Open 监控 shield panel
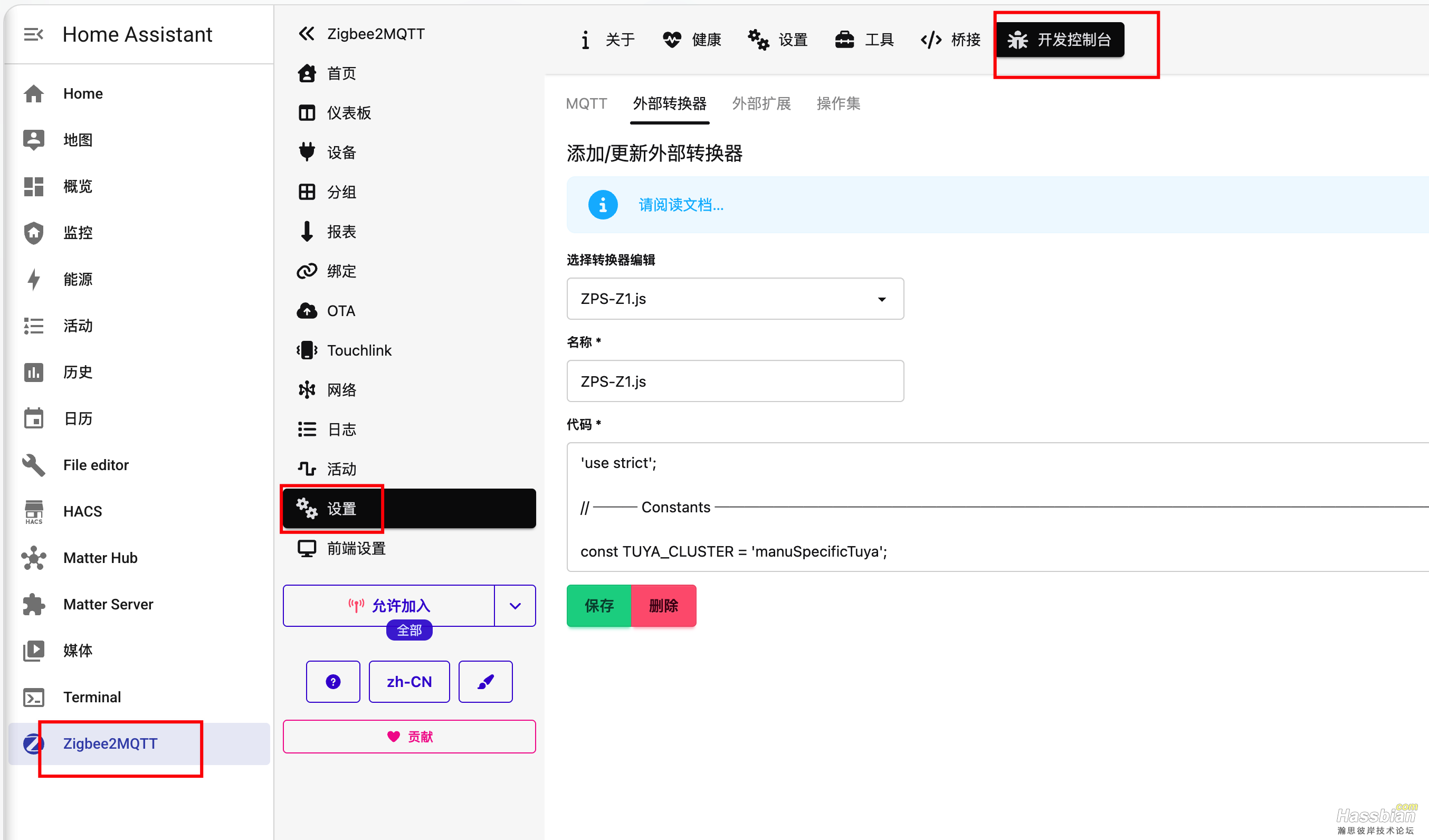 pos(139,233)
